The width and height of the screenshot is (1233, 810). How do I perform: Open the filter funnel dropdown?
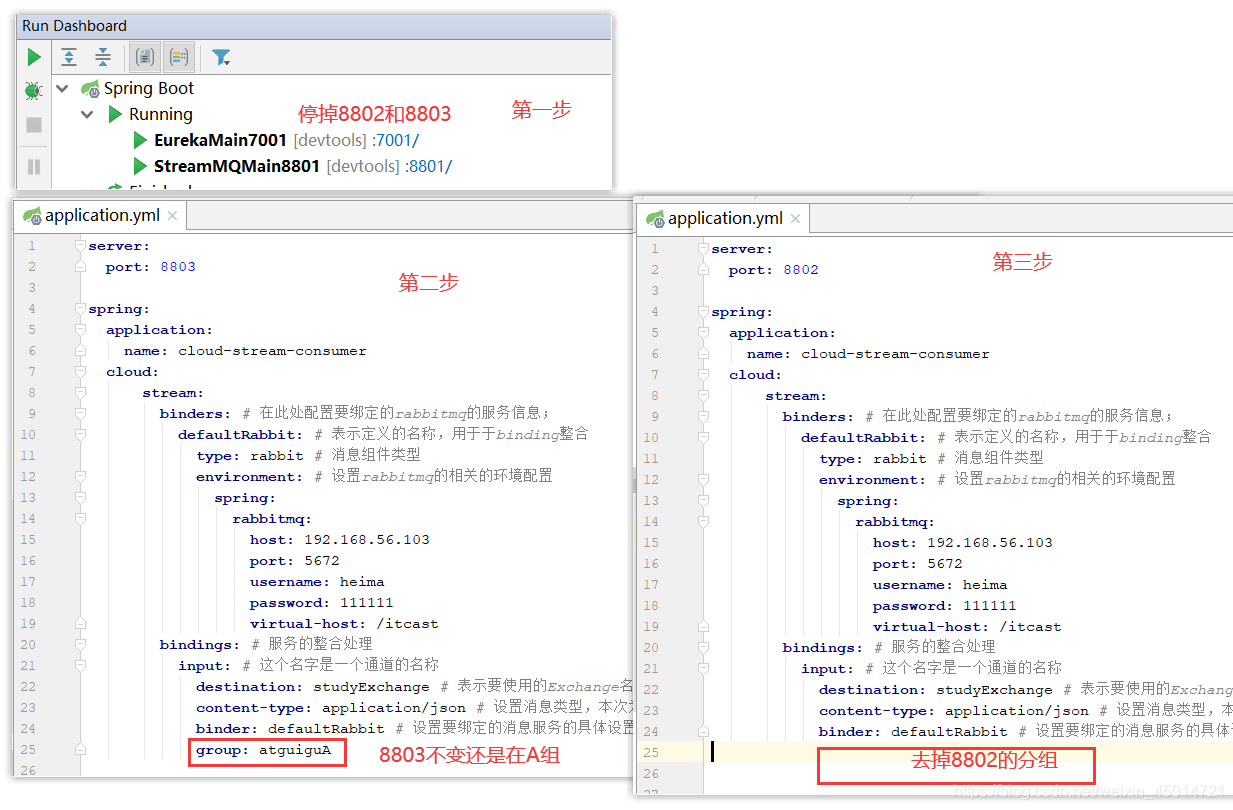pyautogui.click(x=221, y=58)
